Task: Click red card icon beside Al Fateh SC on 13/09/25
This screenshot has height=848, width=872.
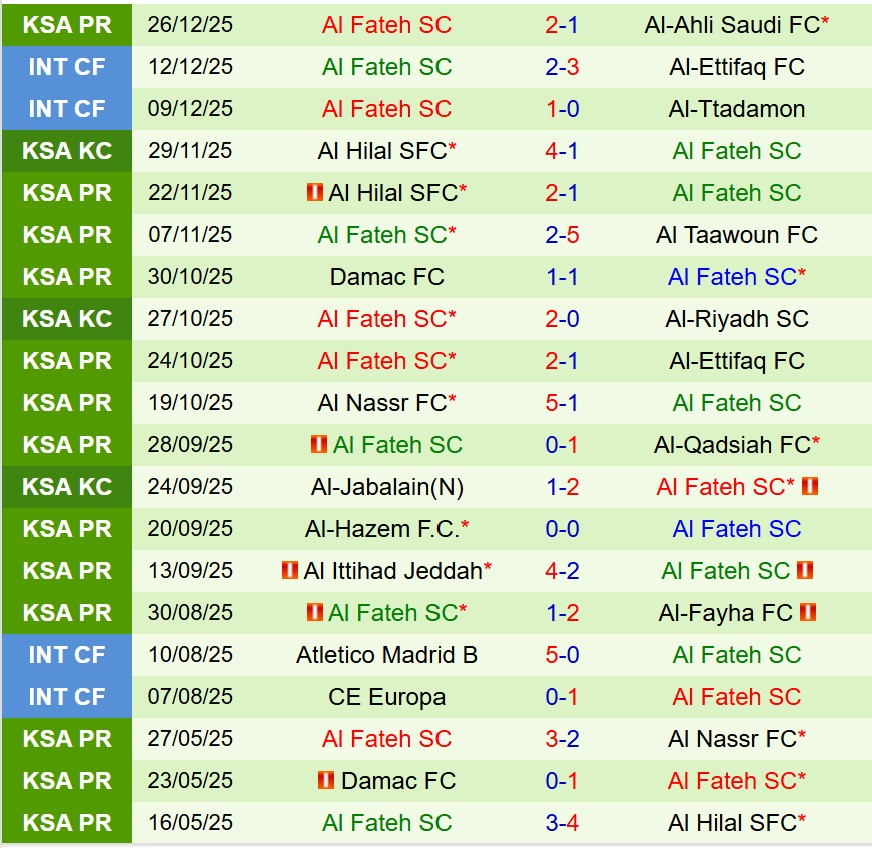Action: (x=805, y=571)
